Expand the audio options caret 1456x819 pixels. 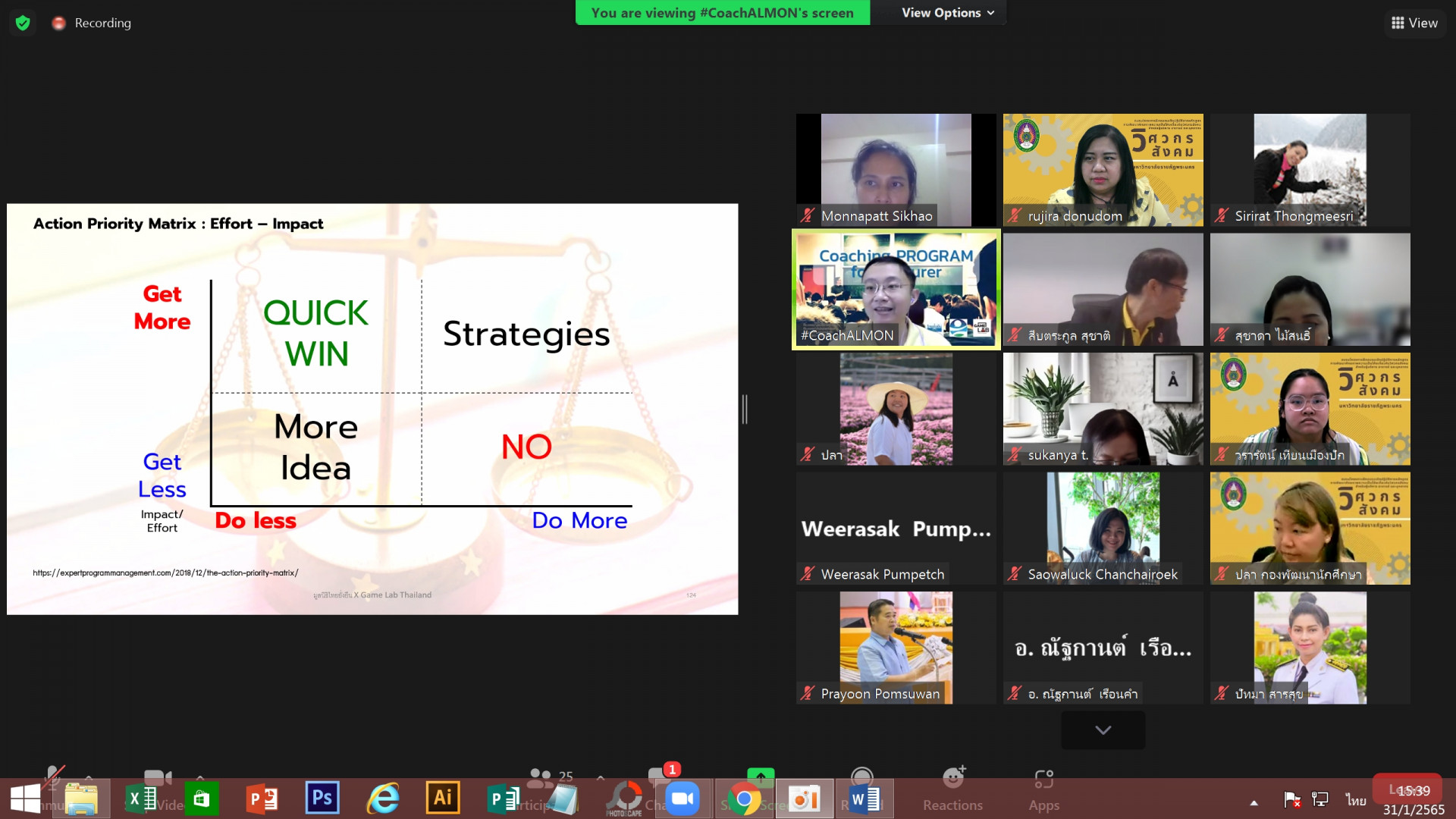[x=89, y=777]
